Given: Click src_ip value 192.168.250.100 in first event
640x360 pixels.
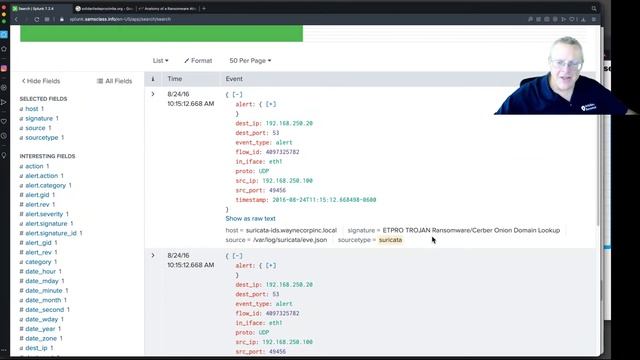Looking at the screenshot, I should tap(287, 181).
